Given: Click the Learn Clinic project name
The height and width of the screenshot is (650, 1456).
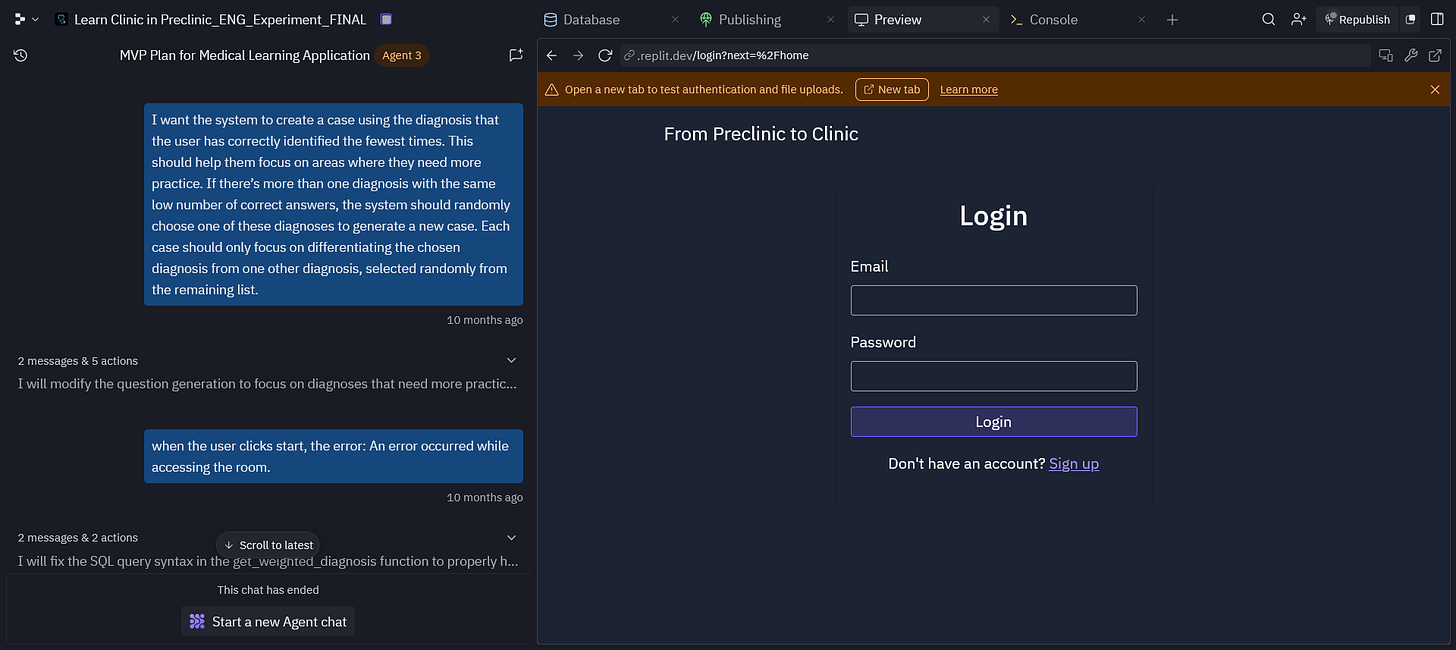Looking at the screenshot, I should (220, 19).
